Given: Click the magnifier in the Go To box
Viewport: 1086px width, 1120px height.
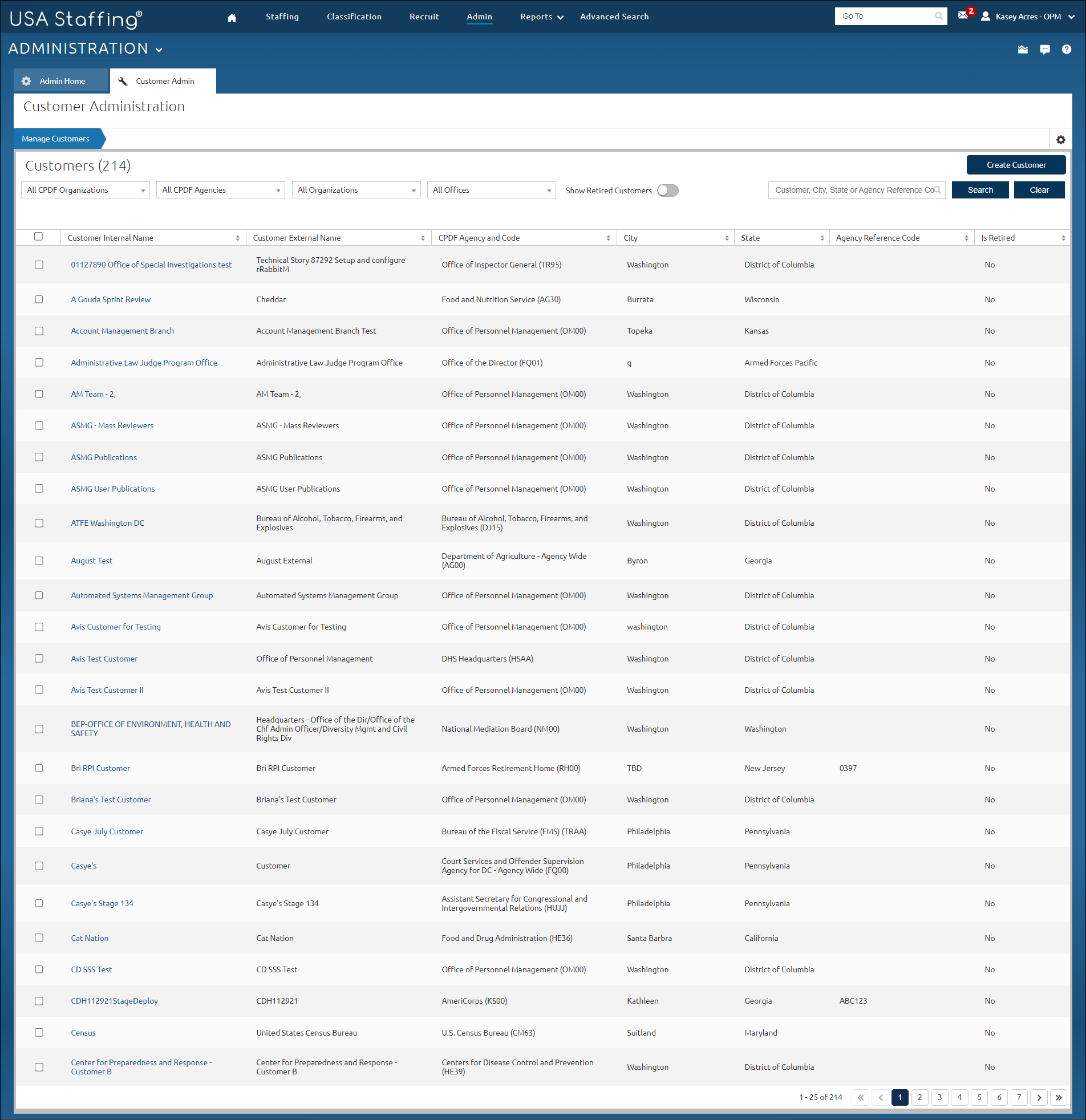Looking at the screenshot, I should click(939, 16).
